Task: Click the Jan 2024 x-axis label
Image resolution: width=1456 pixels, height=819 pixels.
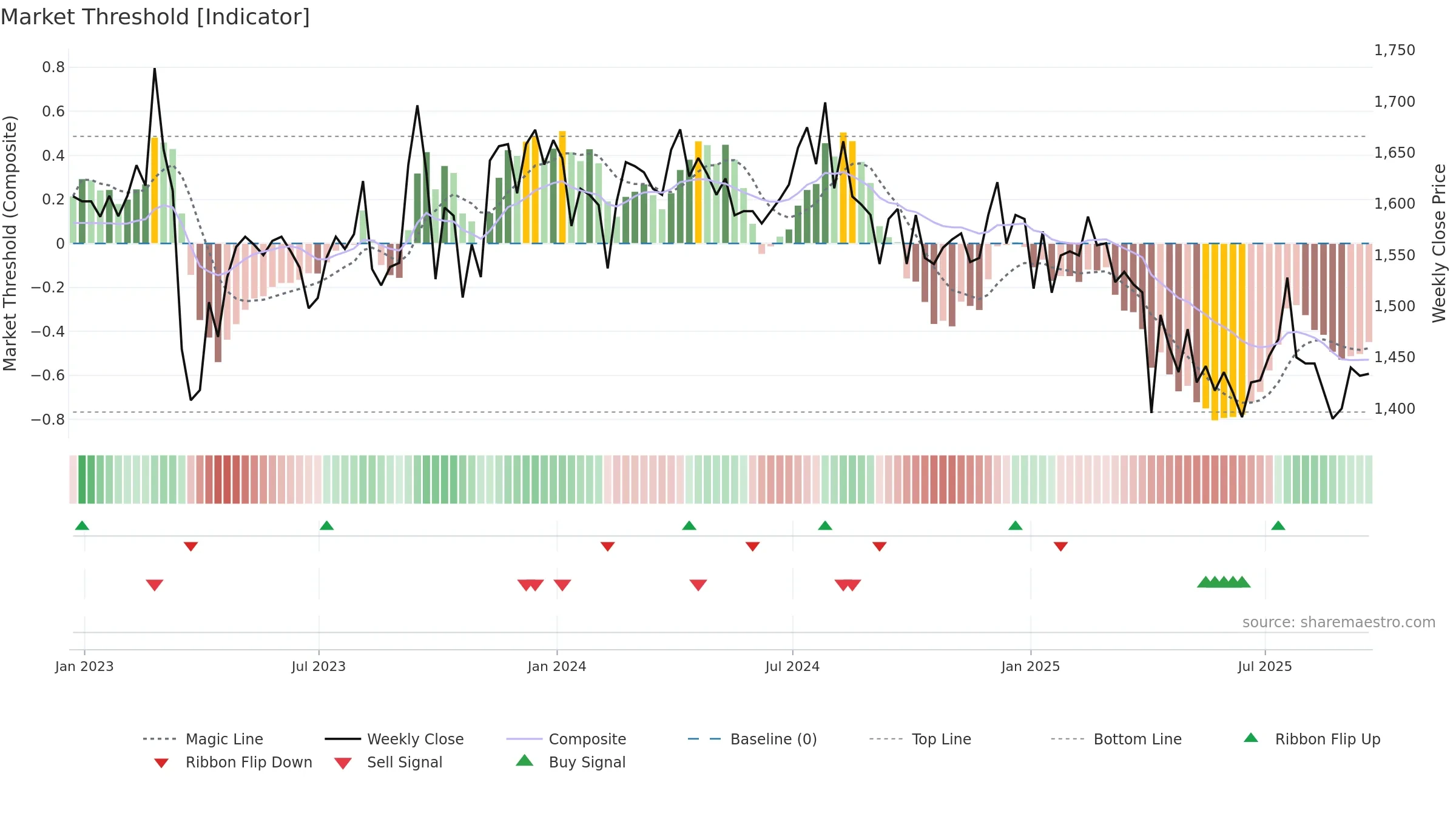Action: [x=557, y=667]
